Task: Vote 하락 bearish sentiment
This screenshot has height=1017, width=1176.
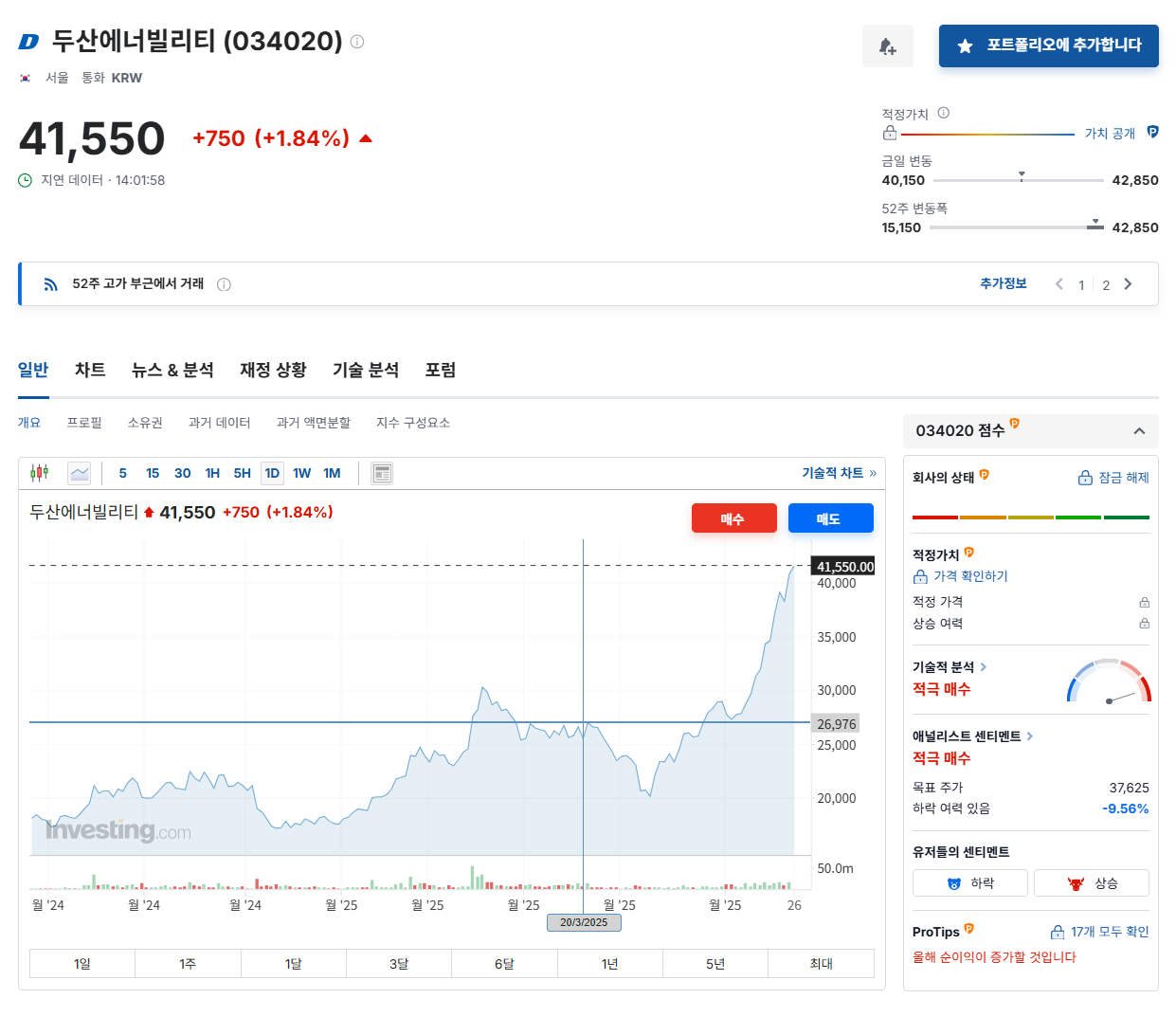Action: point(970,883)
